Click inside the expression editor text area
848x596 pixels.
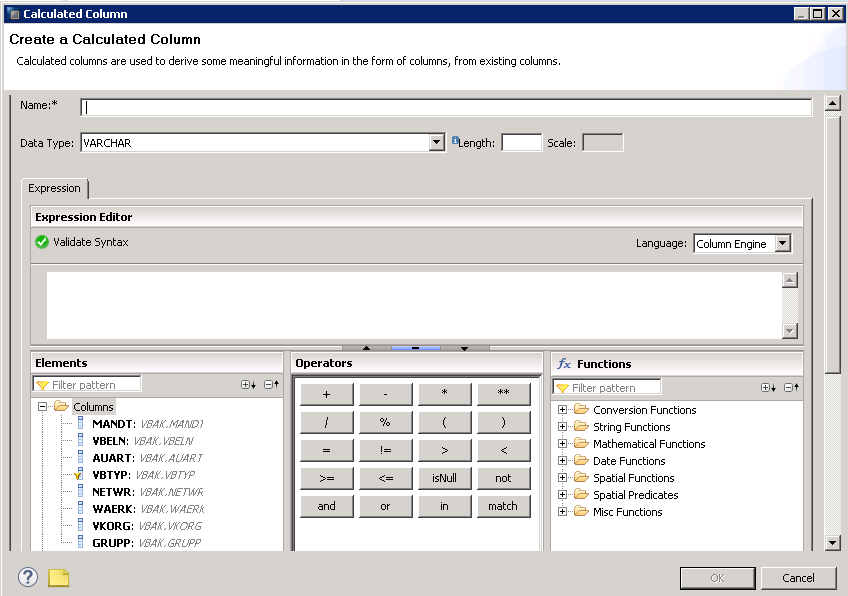414,305
